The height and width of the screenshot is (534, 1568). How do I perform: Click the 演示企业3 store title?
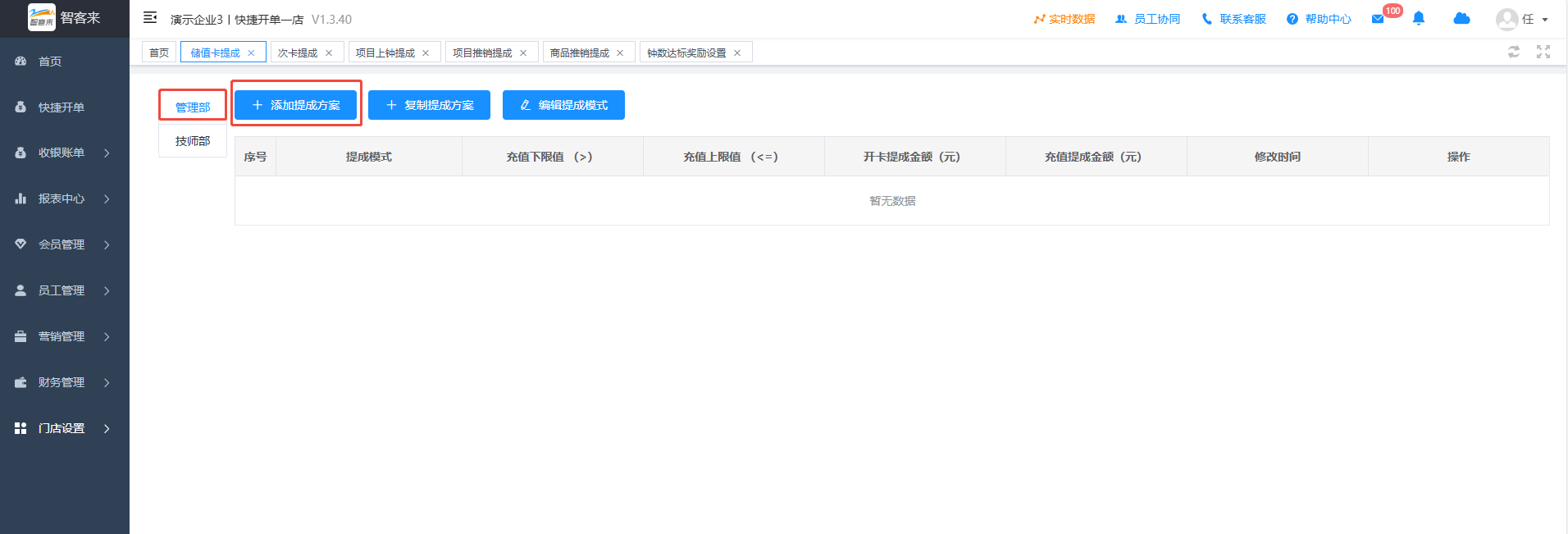237,20
